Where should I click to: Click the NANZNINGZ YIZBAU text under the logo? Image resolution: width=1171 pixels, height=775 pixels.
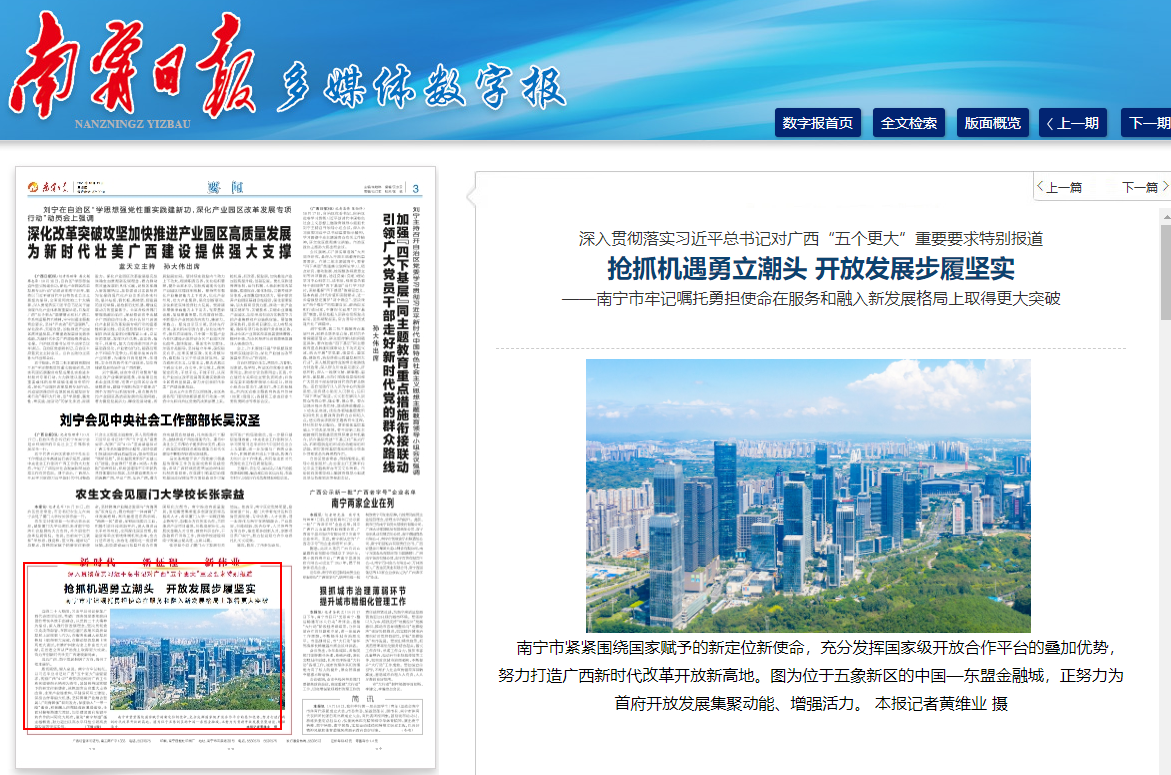pos(133,124)
